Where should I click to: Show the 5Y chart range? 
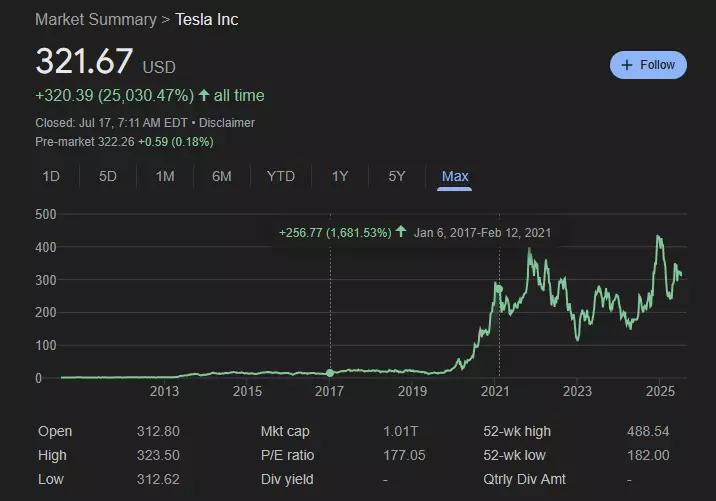point(396,176)
